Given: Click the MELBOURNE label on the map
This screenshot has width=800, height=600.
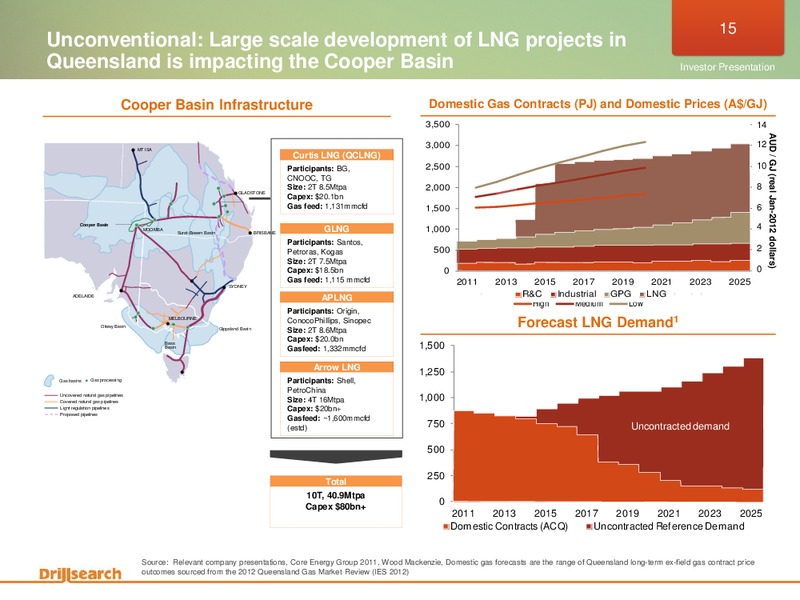Looking at the screenshot, I should [x=182, y=318].
